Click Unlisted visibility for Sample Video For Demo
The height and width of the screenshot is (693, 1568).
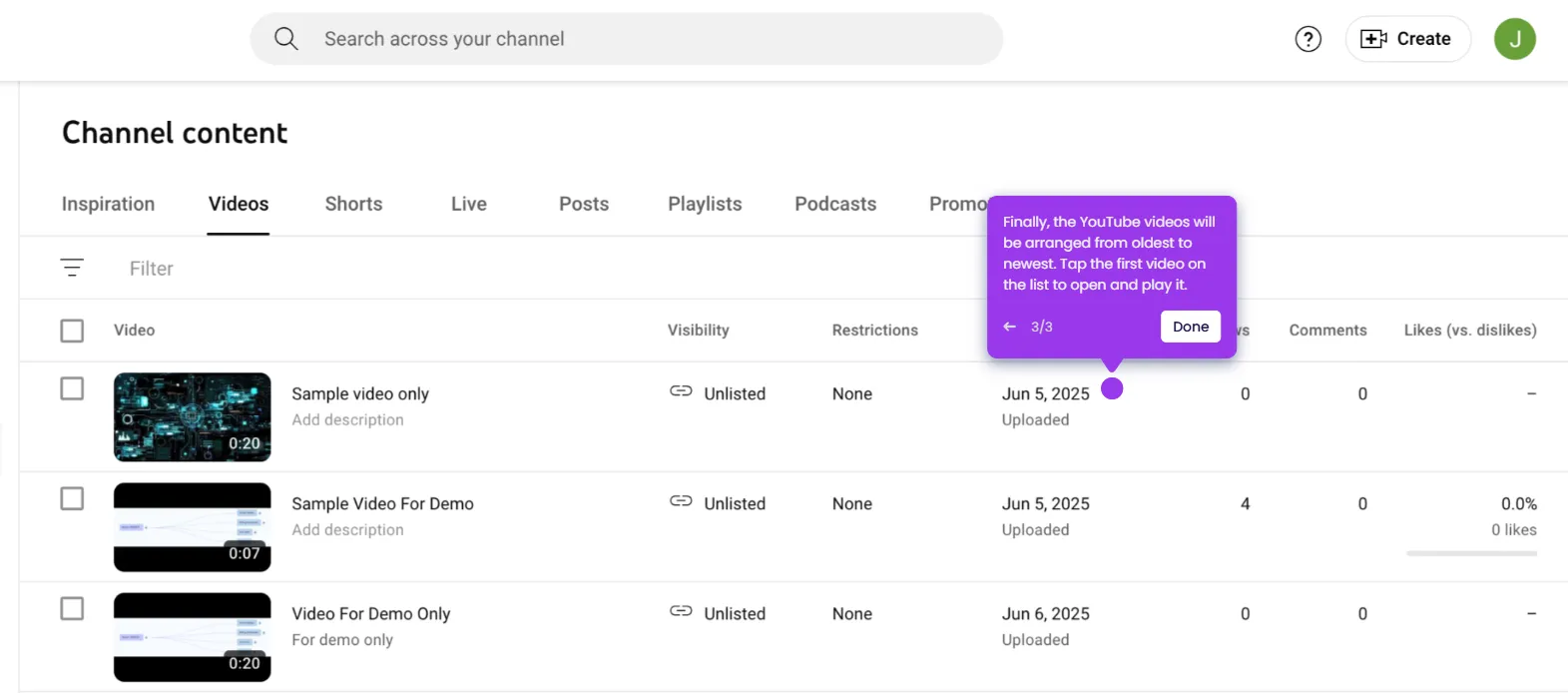point(735,503)
